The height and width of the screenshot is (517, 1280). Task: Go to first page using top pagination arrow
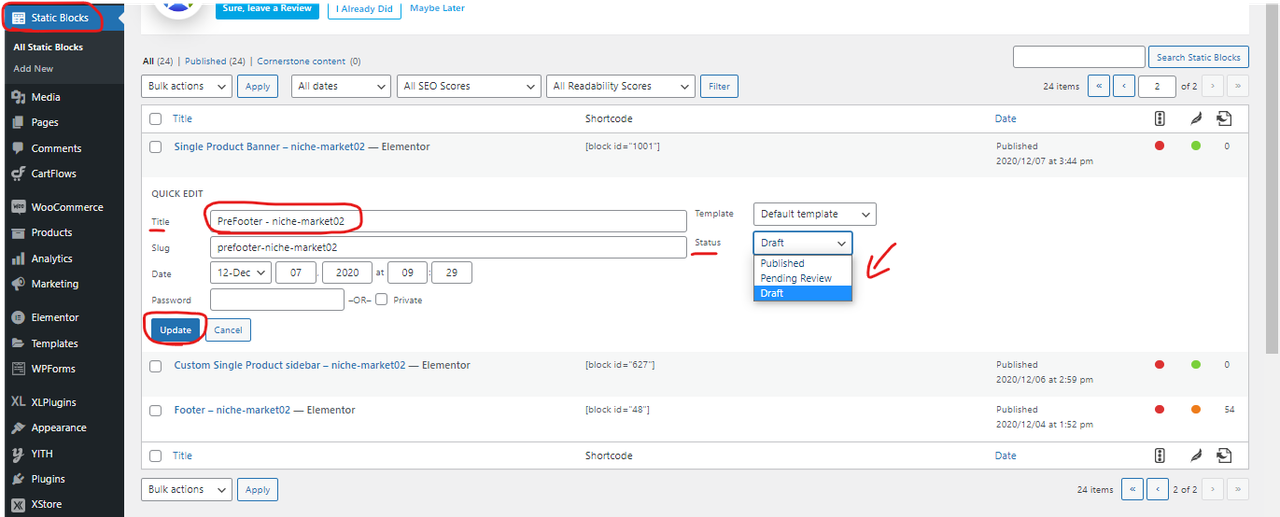(1098, 86)
